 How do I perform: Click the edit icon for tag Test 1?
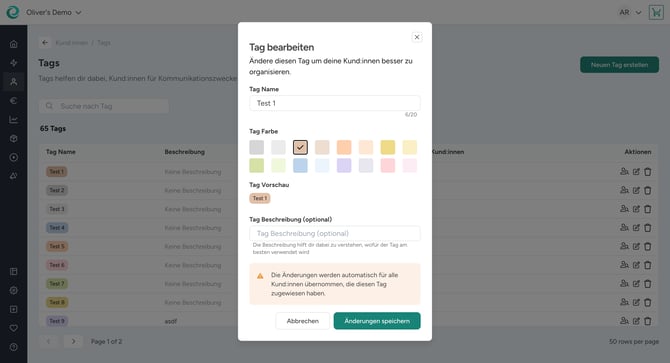[636, 172]
